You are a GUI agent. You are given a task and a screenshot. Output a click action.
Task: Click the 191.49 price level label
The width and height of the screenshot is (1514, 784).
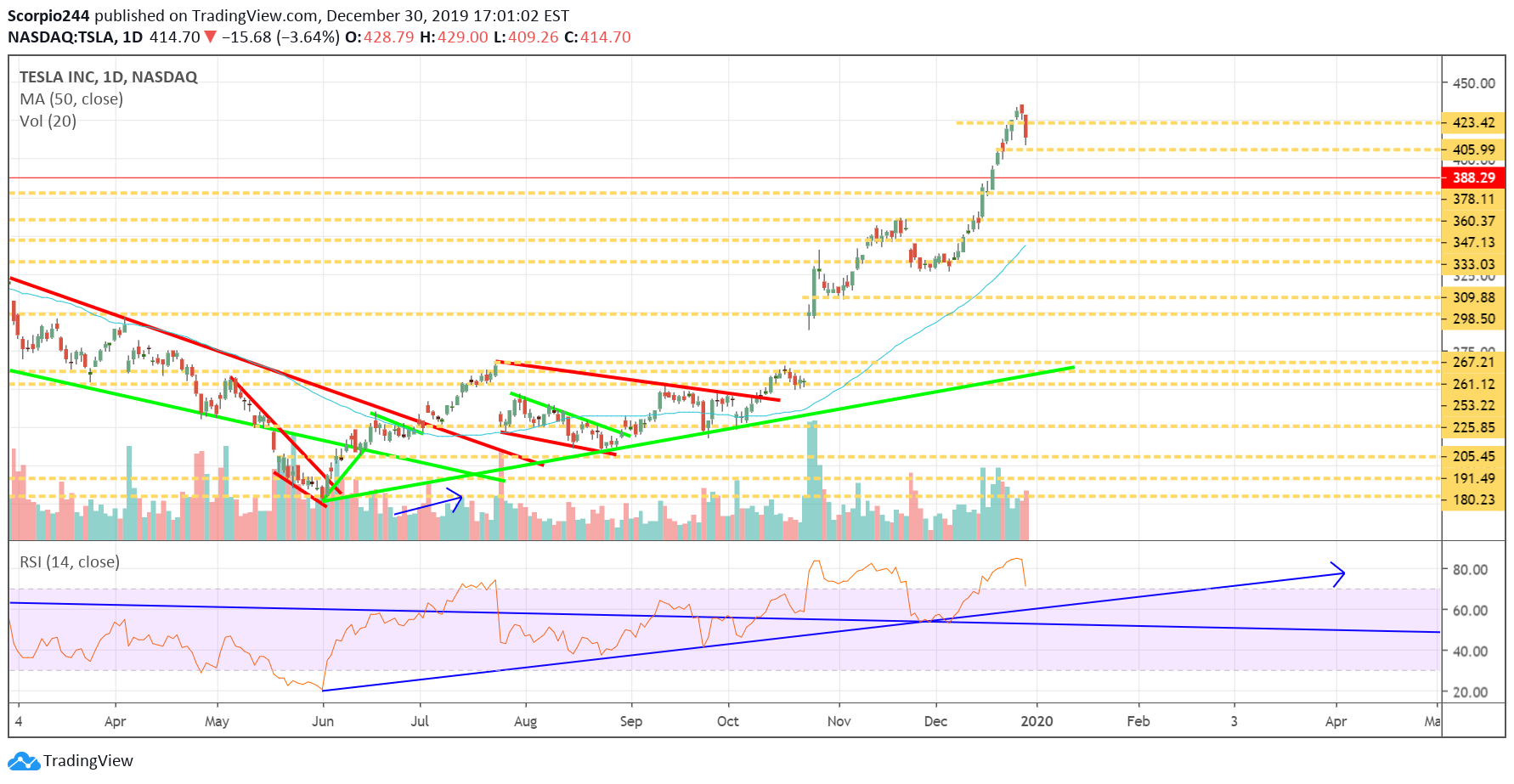point(1473,479)
